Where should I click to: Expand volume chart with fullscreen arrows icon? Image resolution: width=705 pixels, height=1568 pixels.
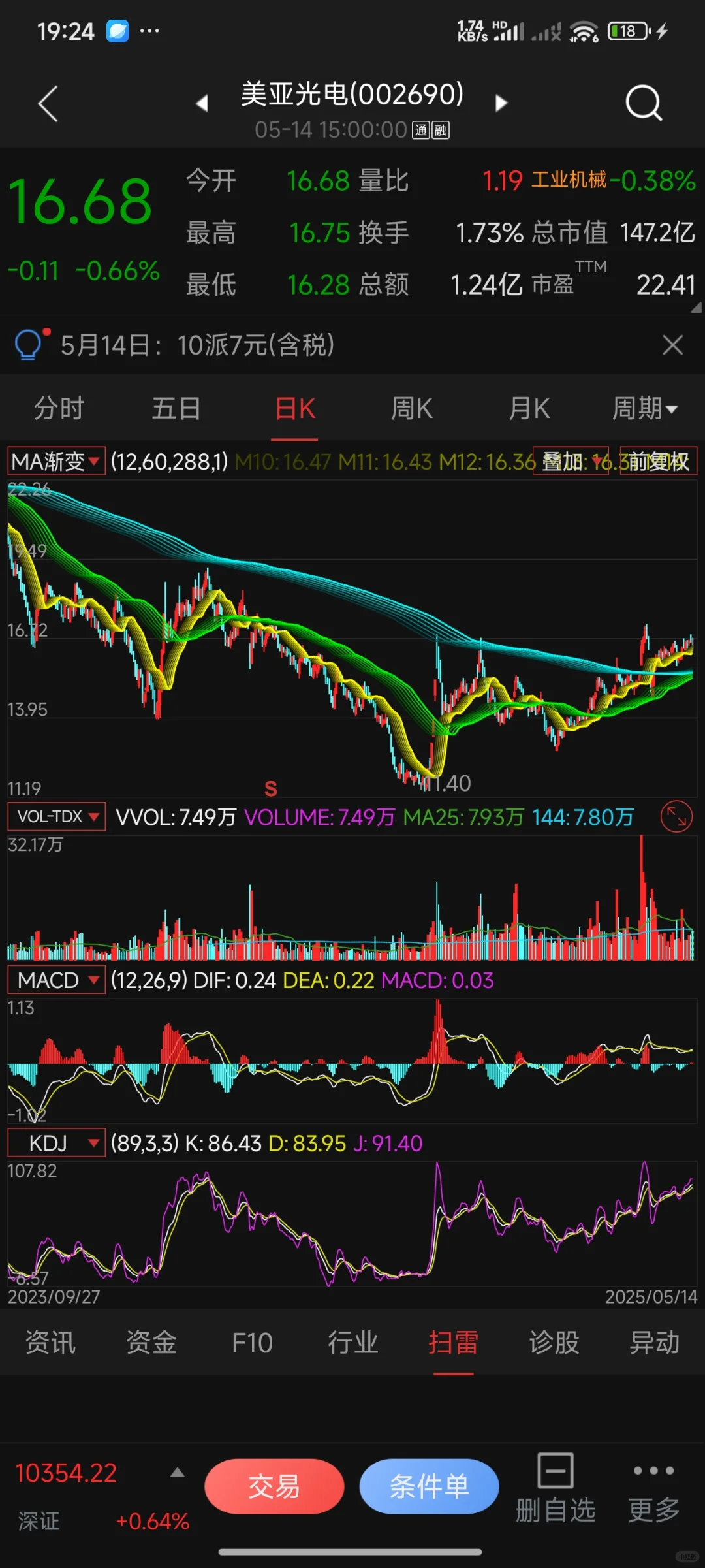click(676, 816)
